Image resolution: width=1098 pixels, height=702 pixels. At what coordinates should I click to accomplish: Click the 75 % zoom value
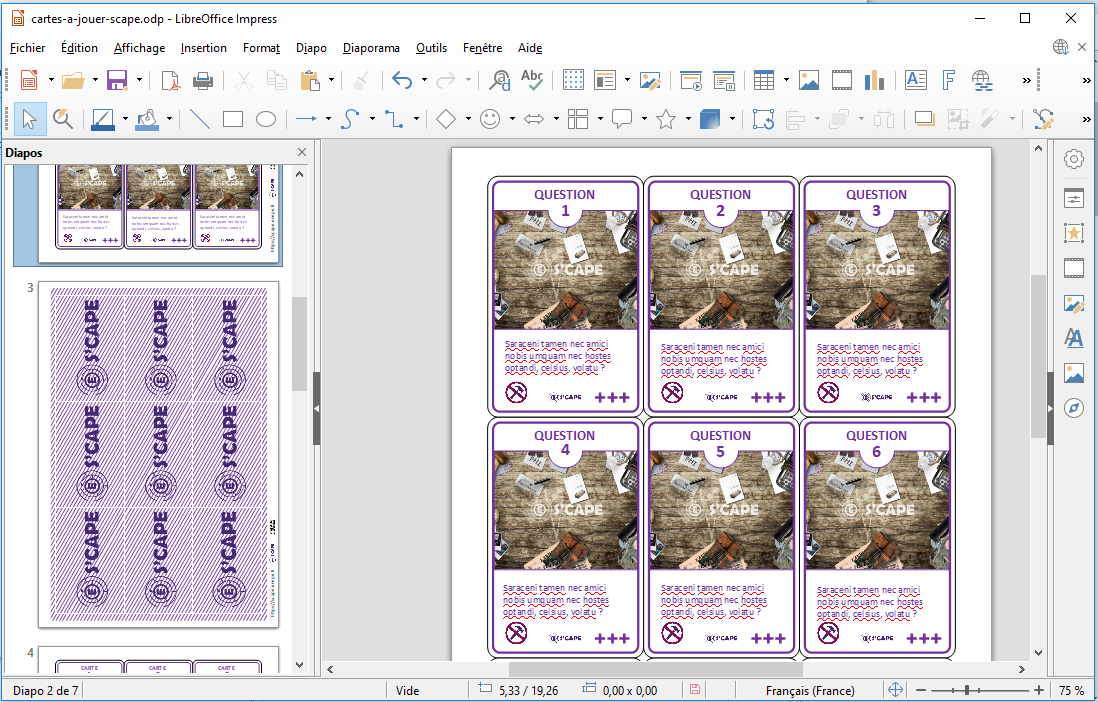pyautogui.click(x=1071, y=691)
